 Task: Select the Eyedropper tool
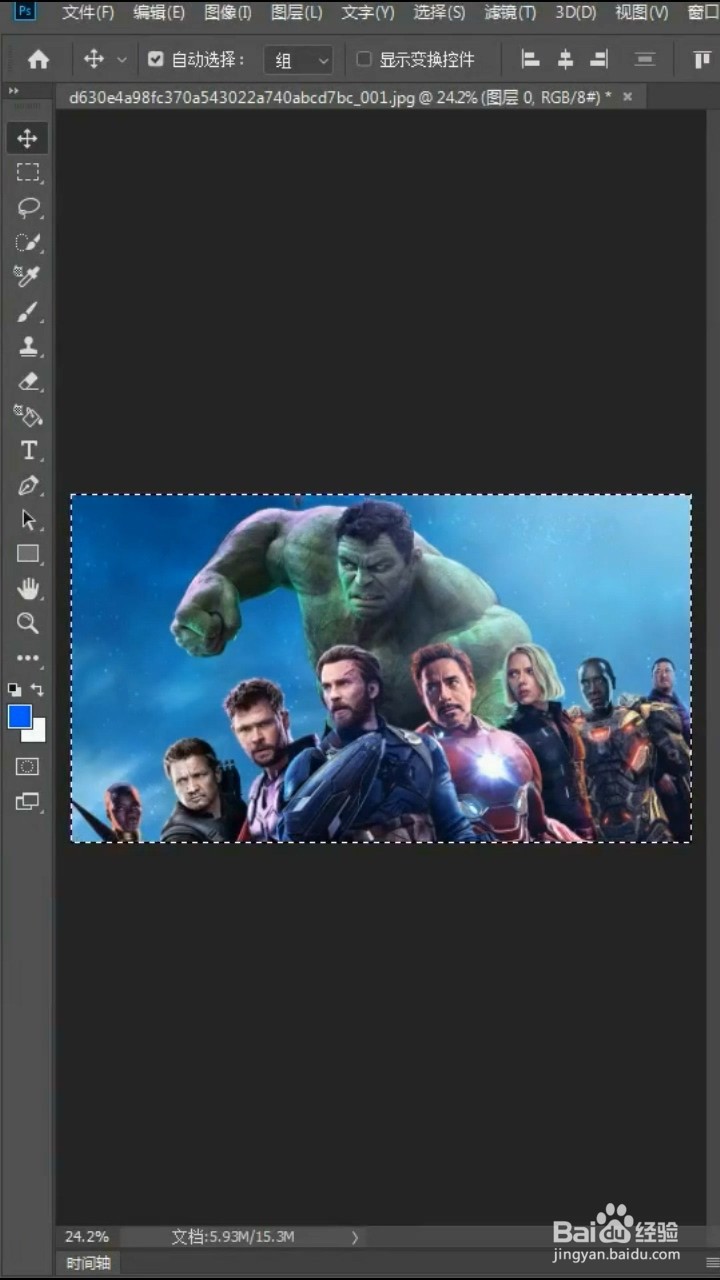tap(27, 277)
